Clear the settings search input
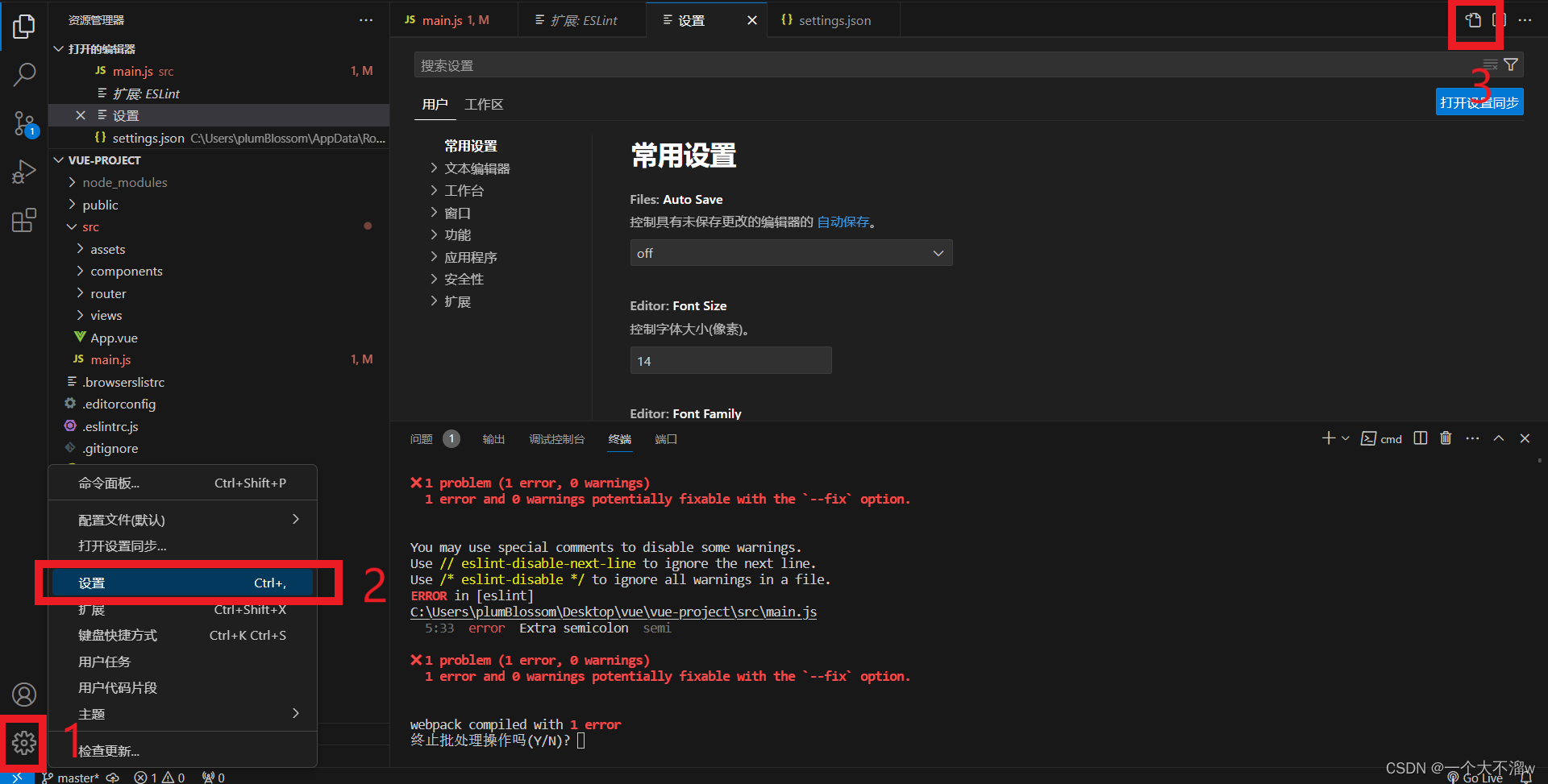The height and width of the screenshot is (784, 1548). [x=1491, y=64]
